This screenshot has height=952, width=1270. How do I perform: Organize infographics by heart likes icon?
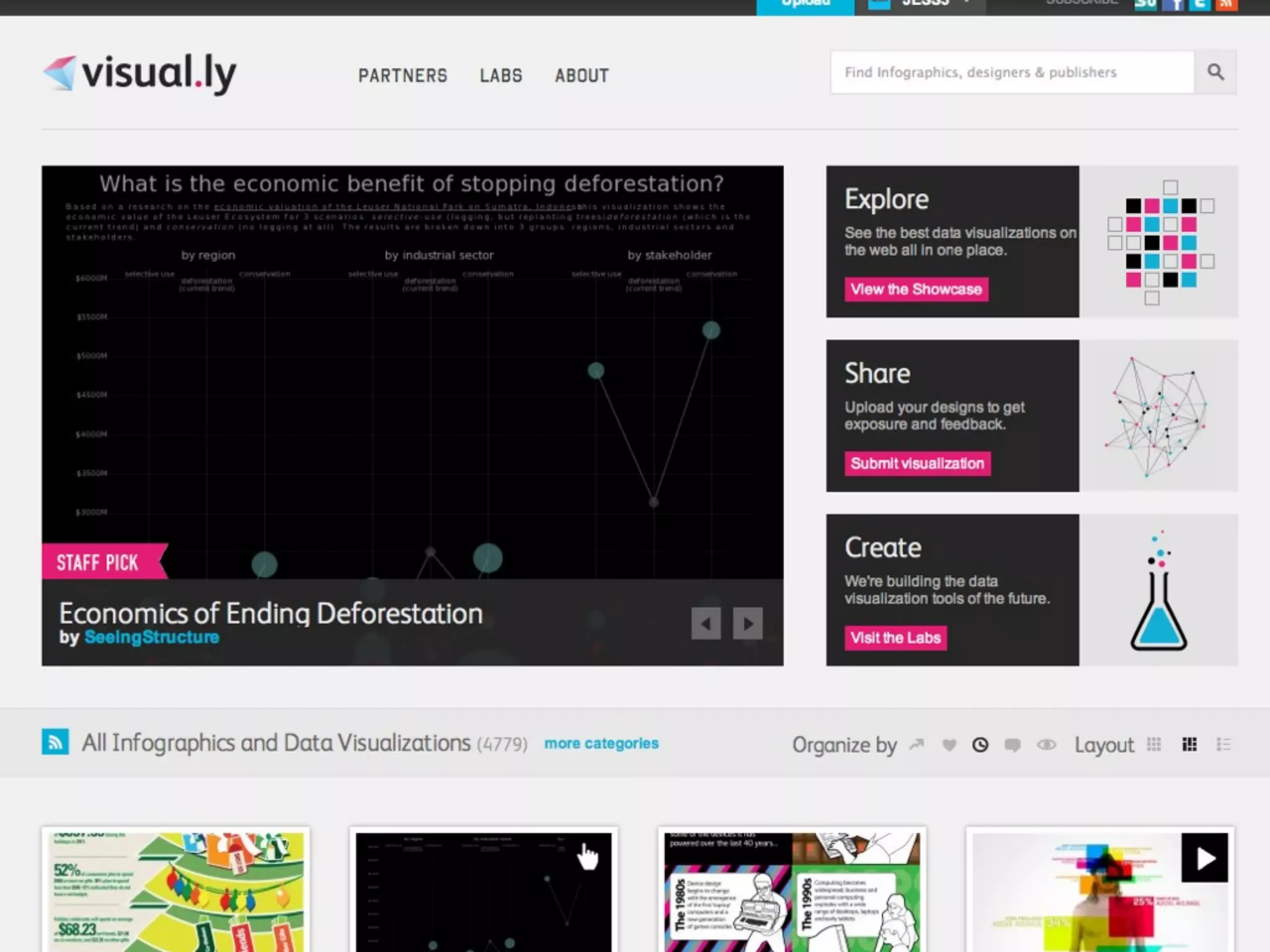(x=949, y=744)
